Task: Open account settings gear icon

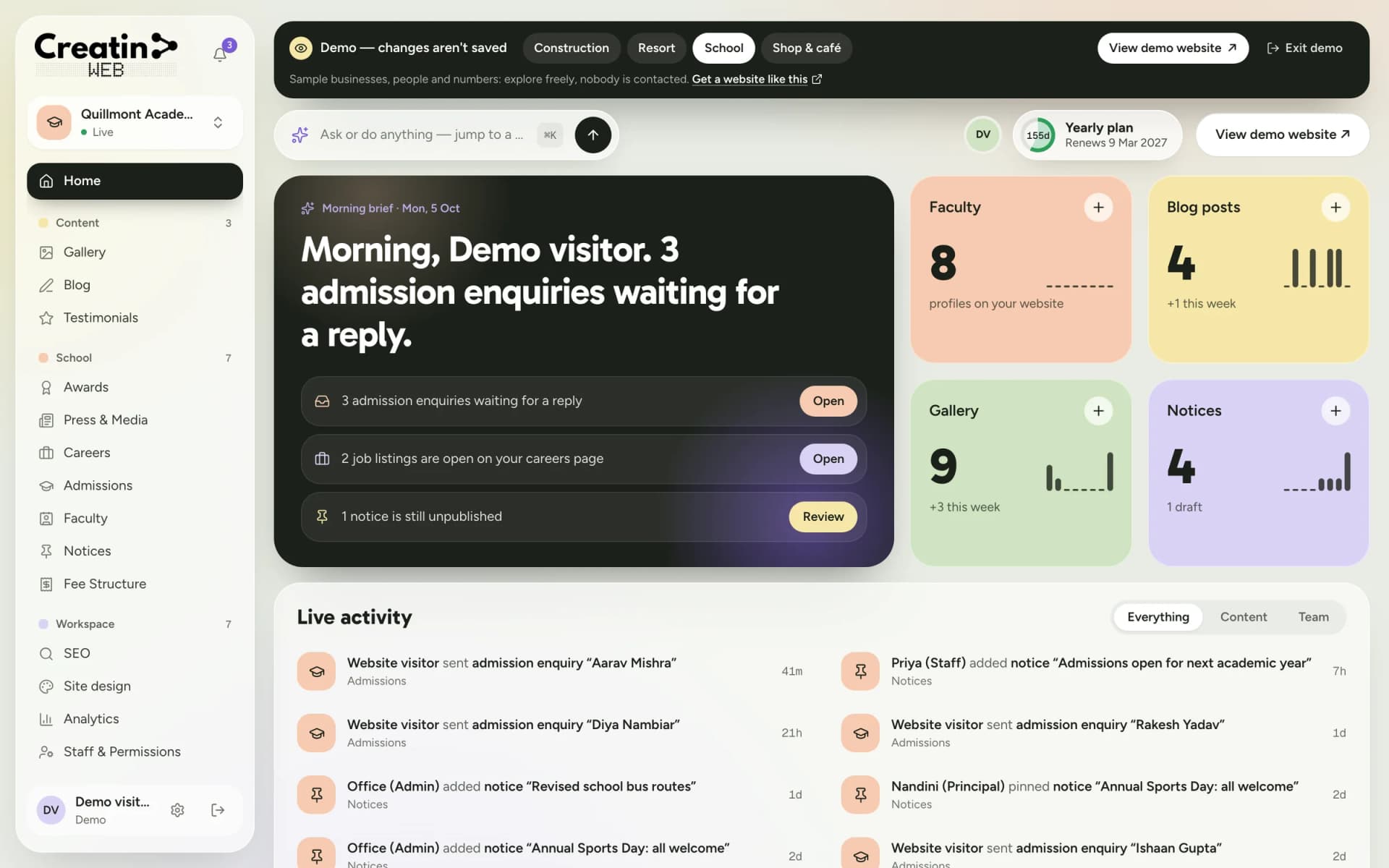Action: [x=177, y=810]
